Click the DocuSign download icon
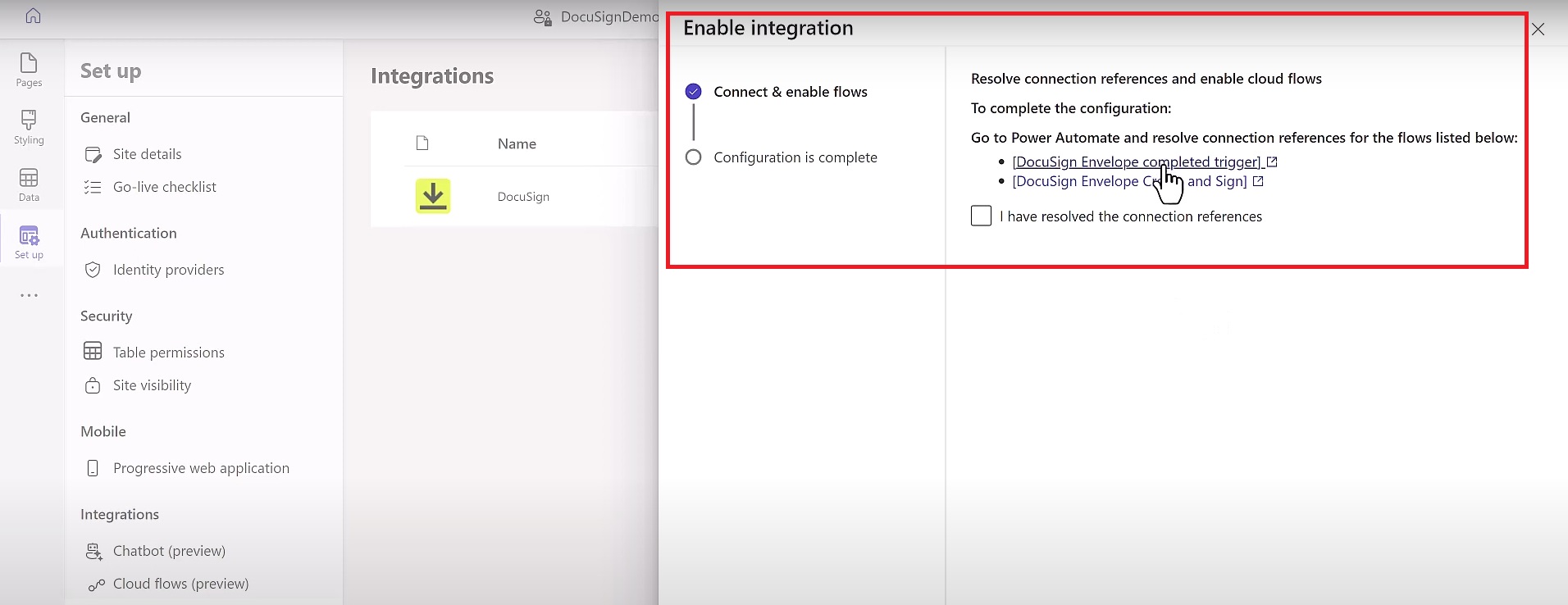The image size is (1568, 605). [x=433, y=196]
